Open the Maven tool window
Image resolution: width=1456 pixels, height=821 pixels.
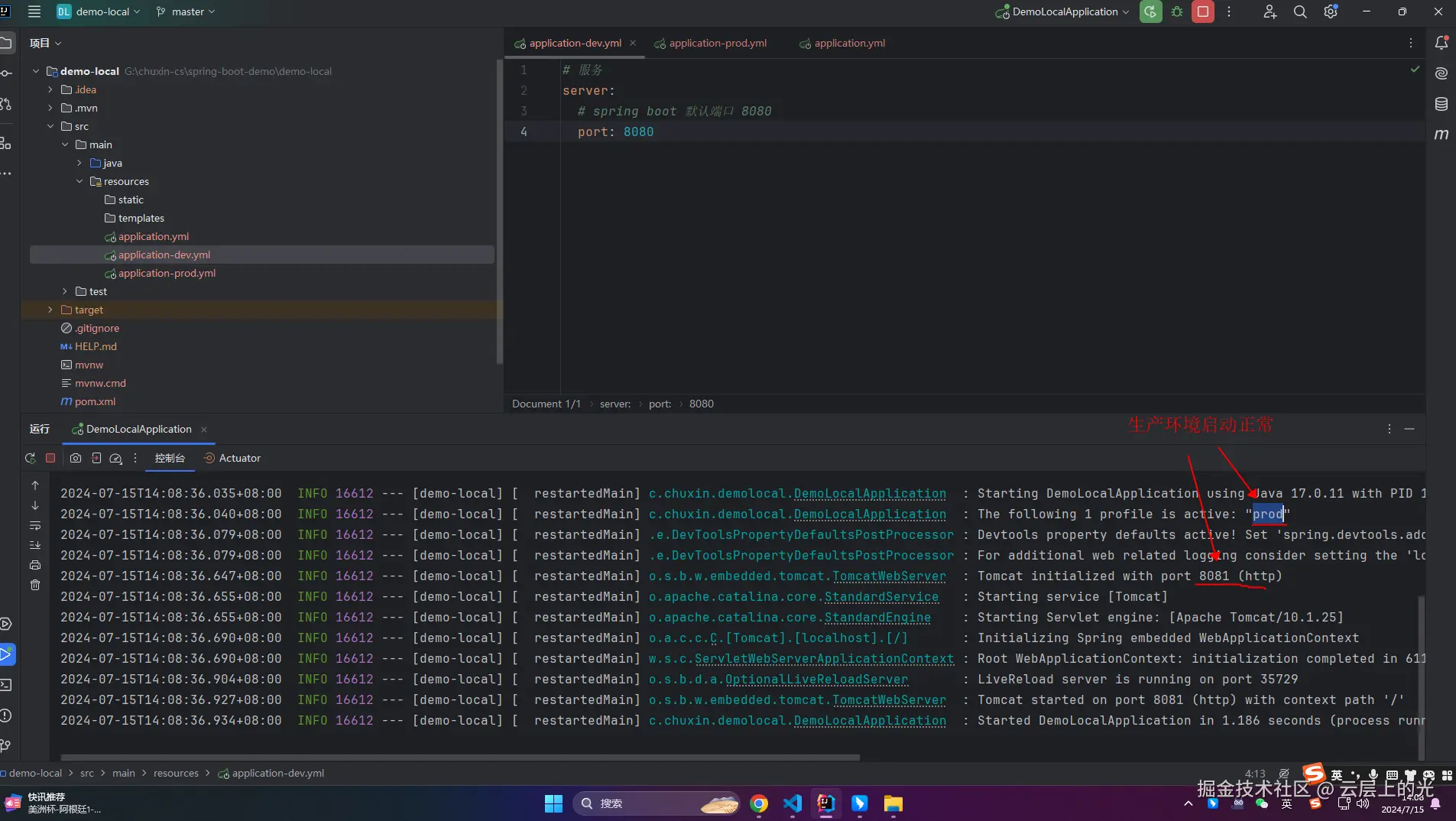point(1441,135)
